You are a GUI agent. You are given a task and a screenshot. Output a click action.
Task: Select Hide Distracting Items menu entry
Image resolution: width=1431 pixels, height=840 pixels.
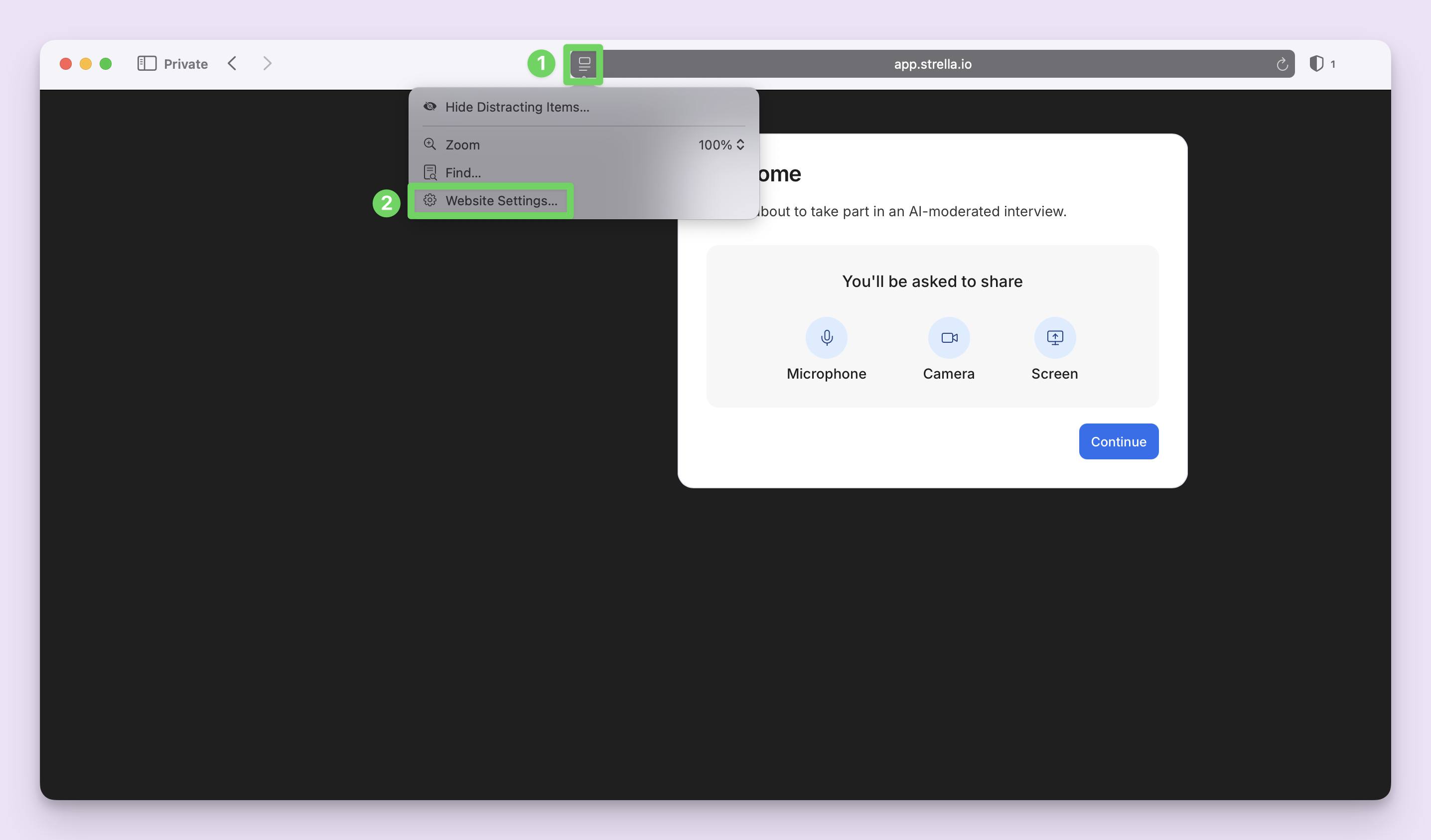[517, 107]
